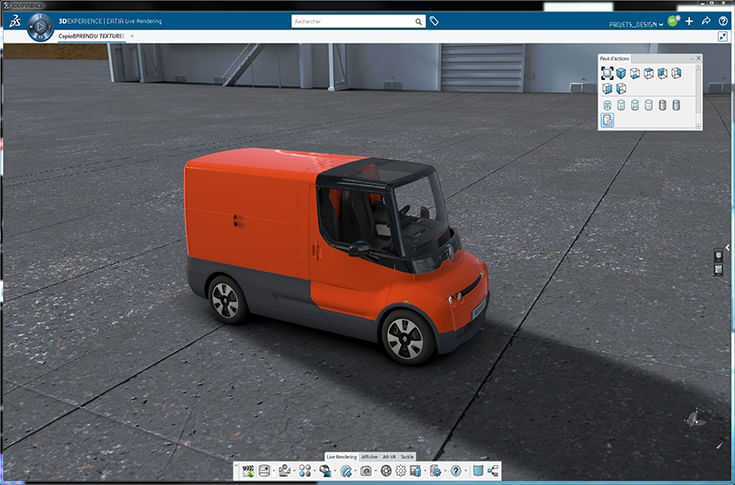Screen dimensions: 735x485
Task: Click in the Rechercher search field
Action: coord(350,21)
